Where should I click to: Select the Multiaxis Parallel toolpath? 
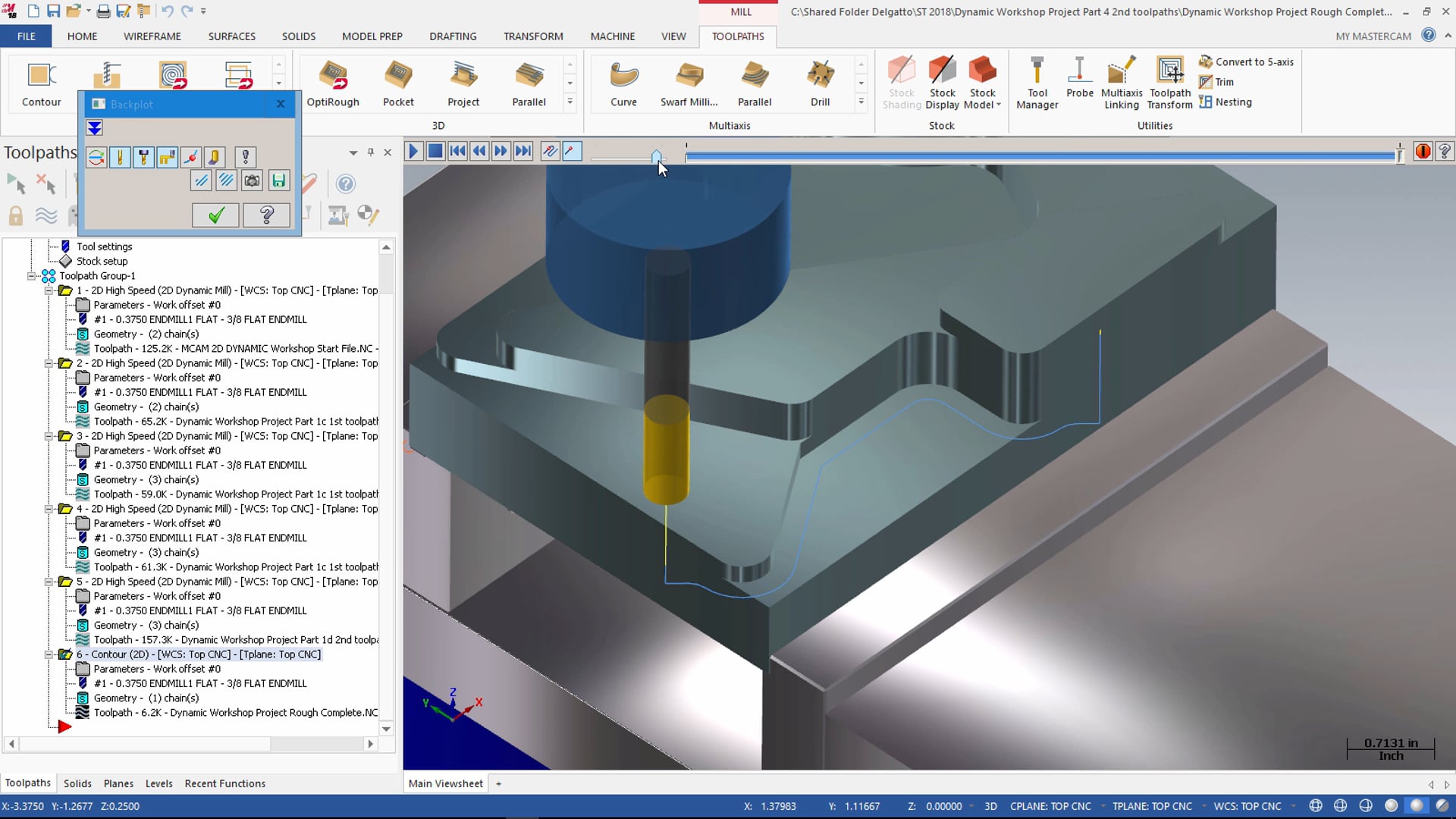pos(755,83)
